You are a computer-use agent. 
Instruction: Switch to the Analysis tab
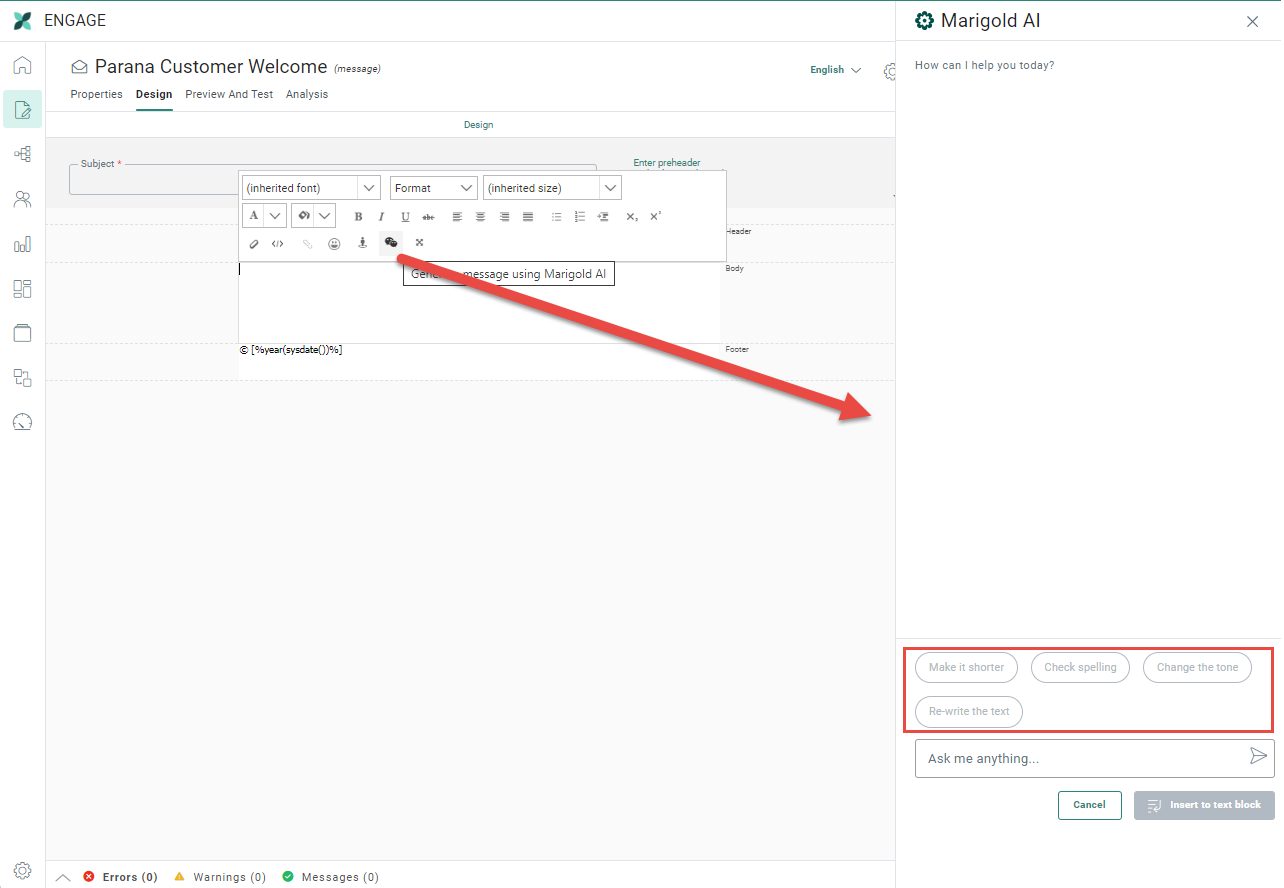coord(307,94)
